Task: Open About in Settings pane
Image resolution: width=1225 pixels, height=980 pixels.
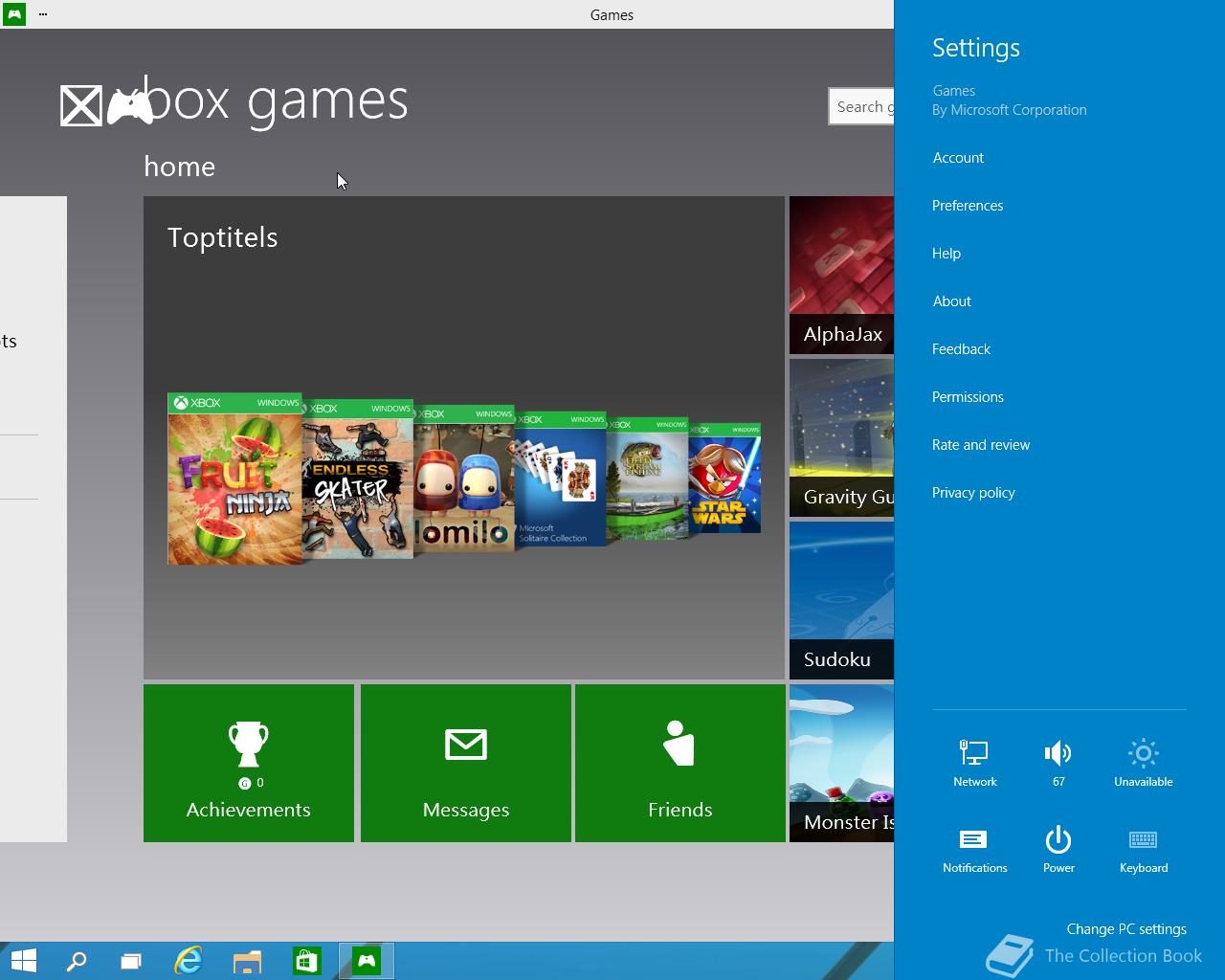Action: click(952, 301)
